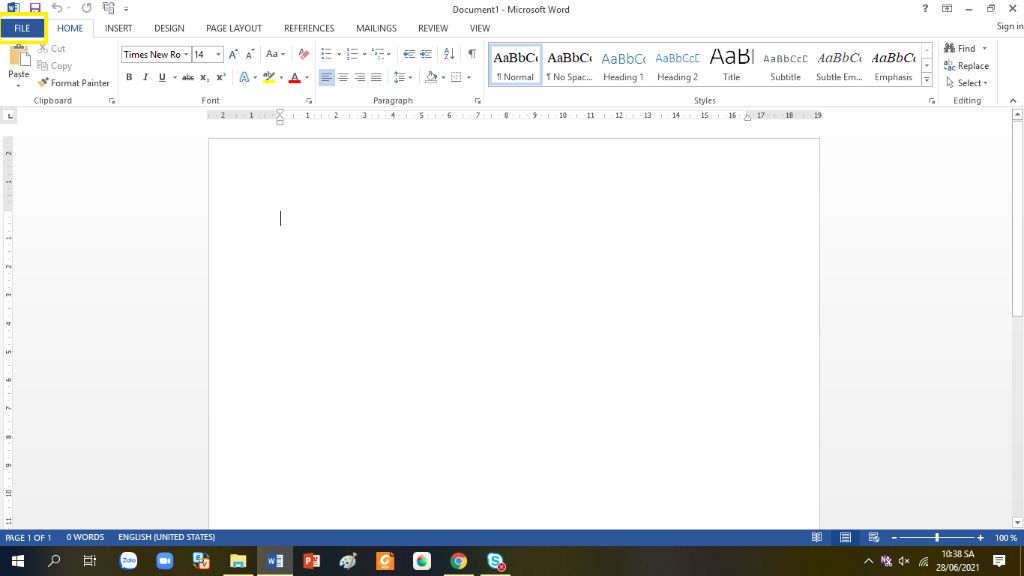Screen dimensions: 1024x576
Task: Apply the Title style
Action: pos(731,65)
